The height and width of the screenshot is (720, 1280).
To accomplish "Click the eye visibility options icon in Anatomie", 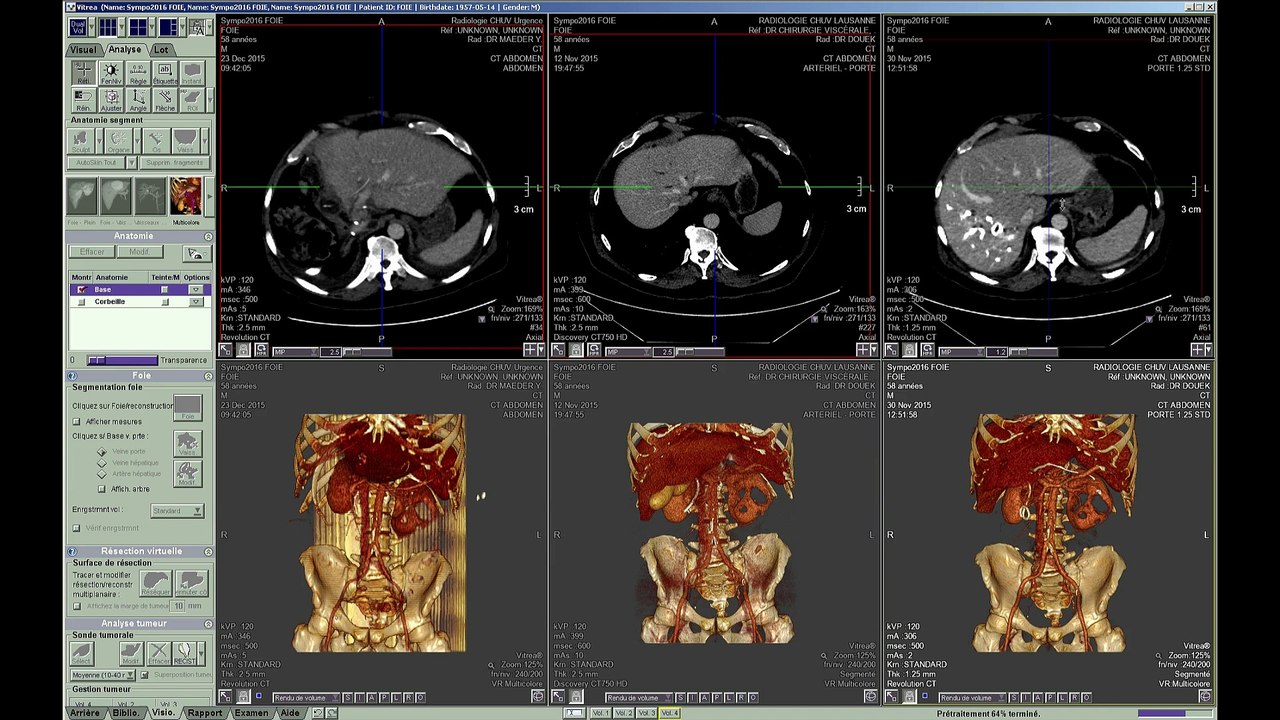I will (195, 254).
